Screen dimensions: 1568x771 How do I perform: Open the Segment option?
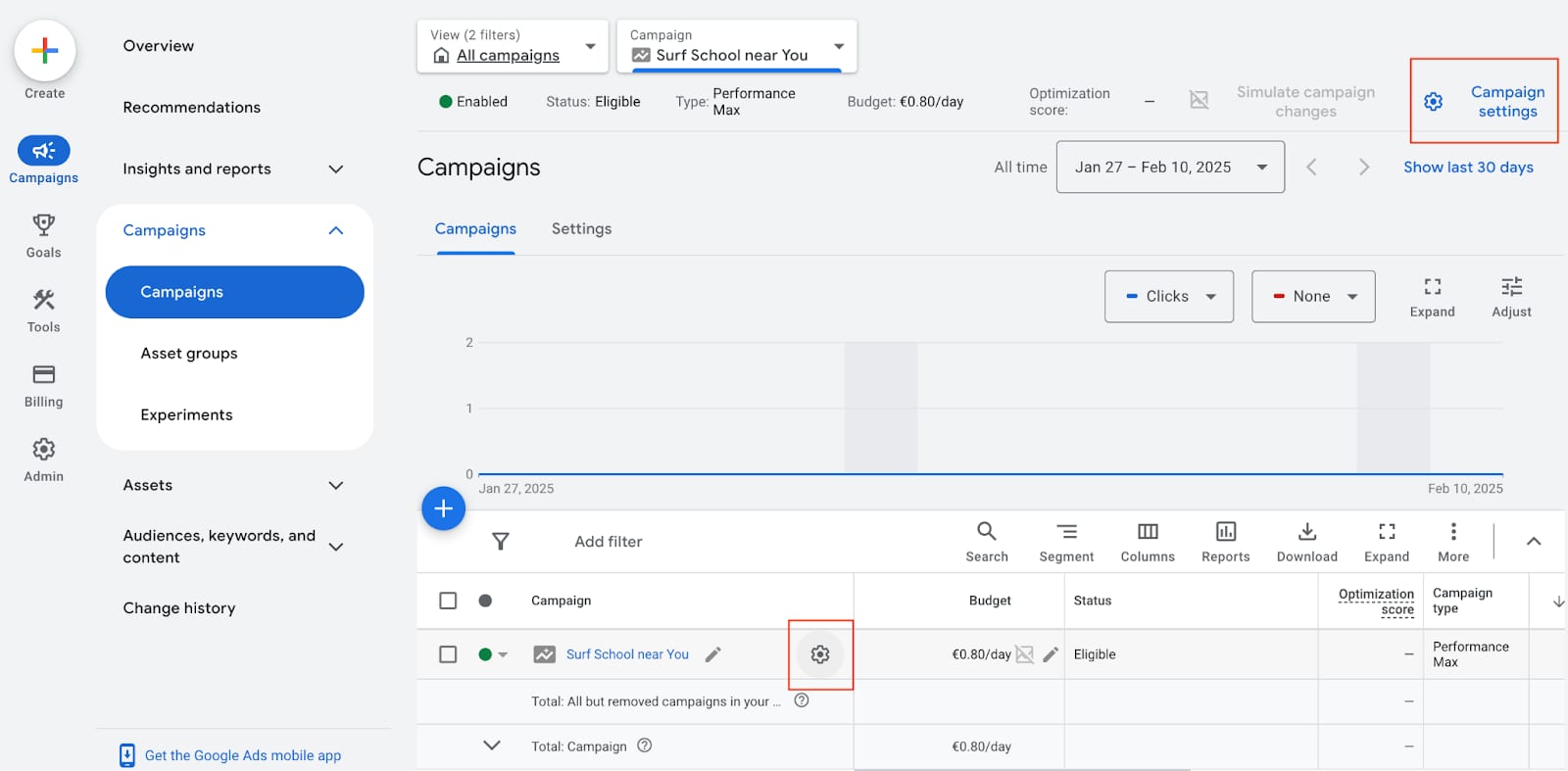[x=1066, y=542]
